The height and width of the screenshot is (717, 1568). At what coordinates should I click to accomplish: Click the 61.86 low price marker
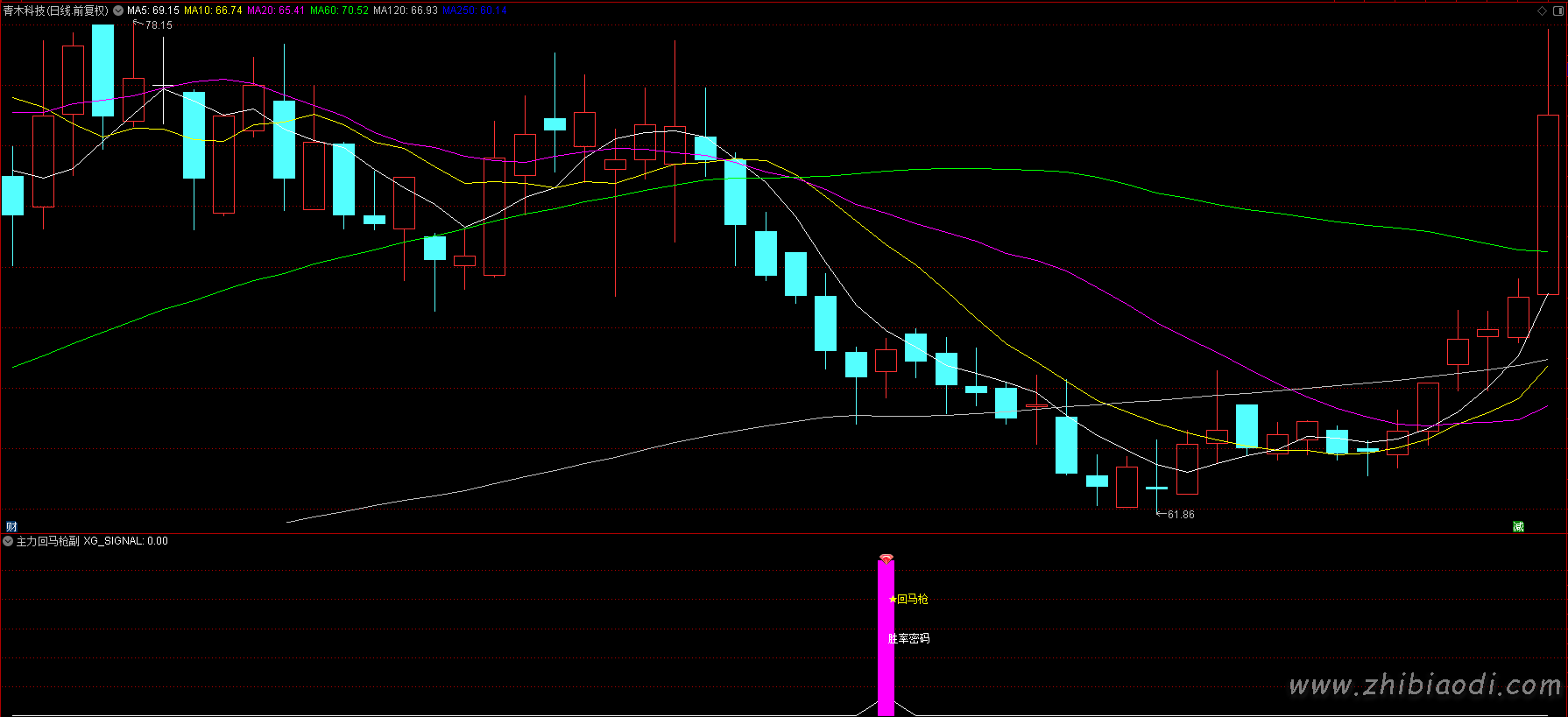[x=1180, y=515]
